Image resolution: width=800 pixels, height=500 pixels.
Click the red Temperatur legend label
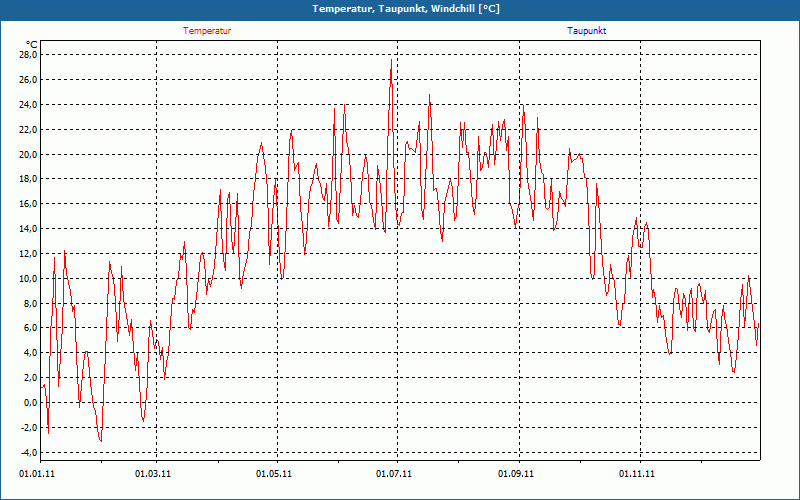tap(207, 31)
